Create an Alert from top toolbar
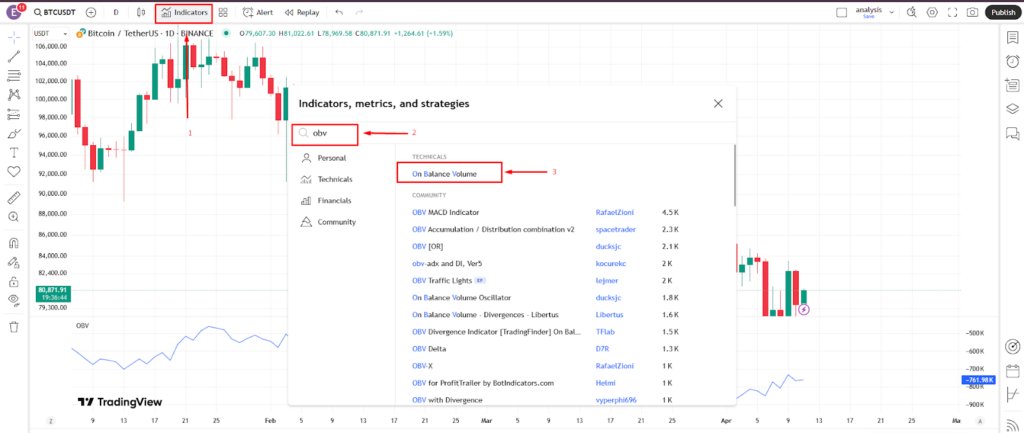 click(258, 12)
